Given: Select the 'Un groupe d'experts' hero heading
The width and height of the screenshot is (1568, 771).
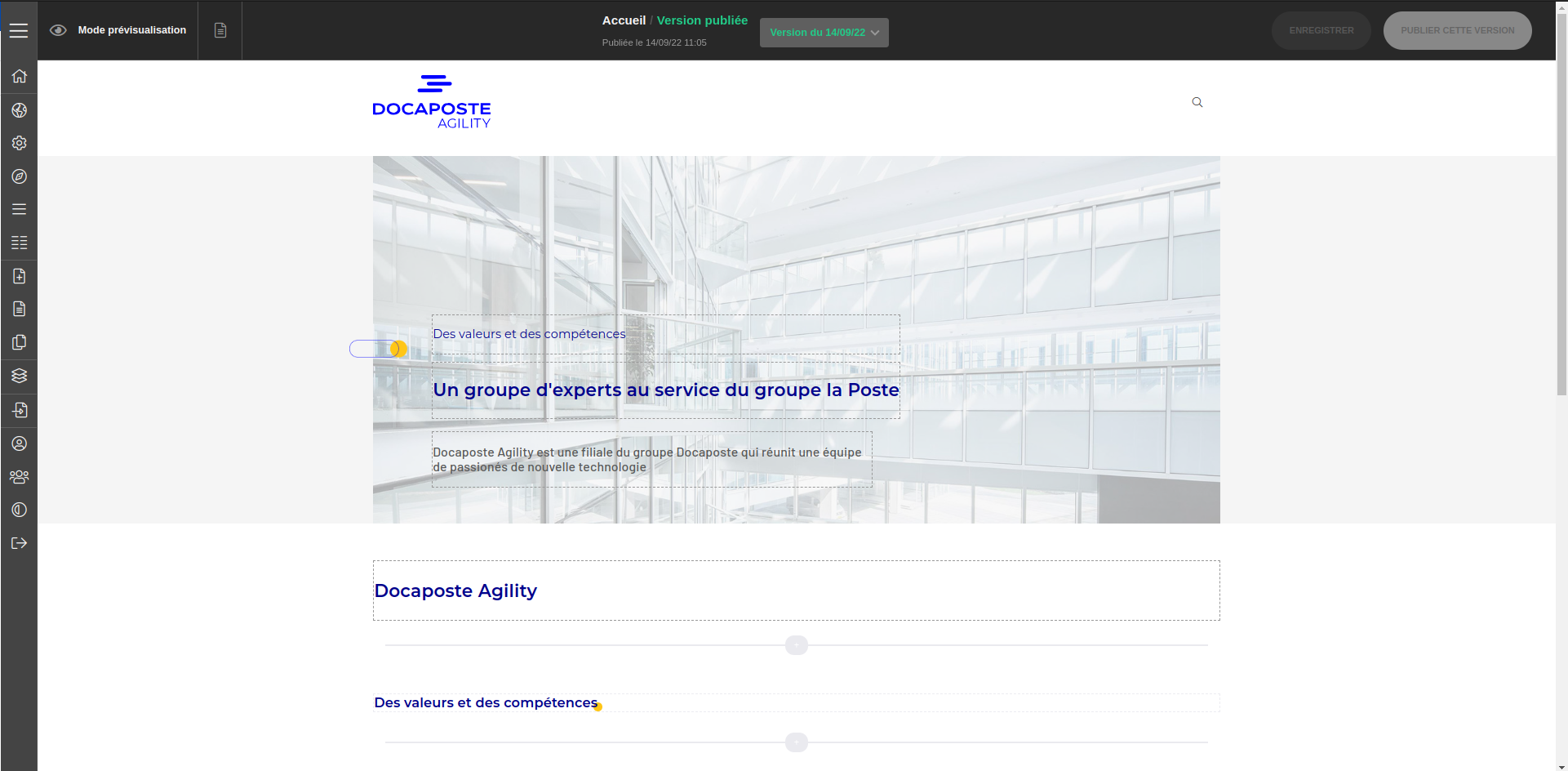Looking at the screenshot, I should [666, 390].
